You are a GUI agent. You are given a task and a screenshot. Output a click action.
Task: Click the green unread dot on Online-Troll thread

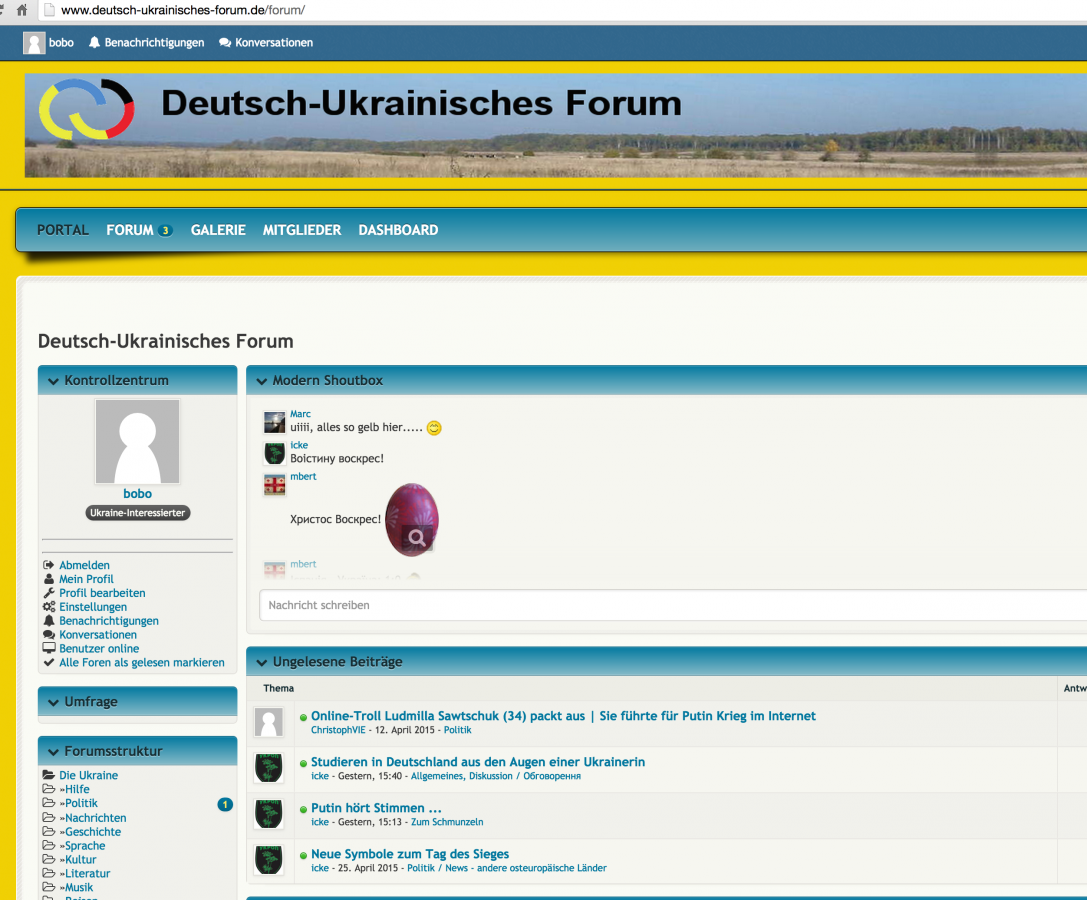(x=303, y=718)
